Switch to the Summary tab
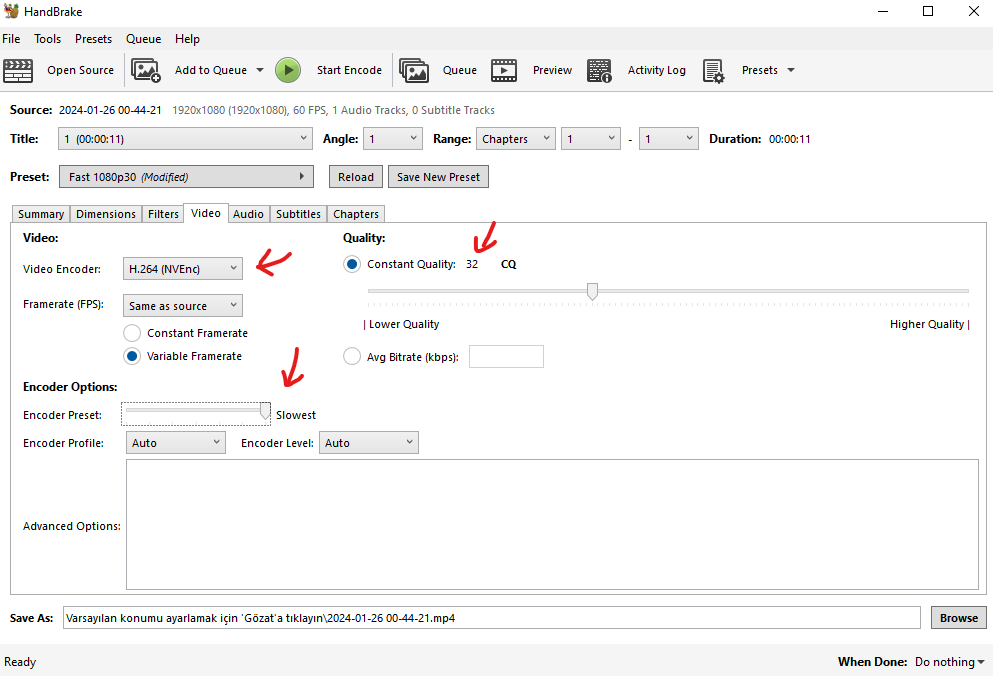The height and width of the screenshot is (676, 993). click(x=41, y=214)
